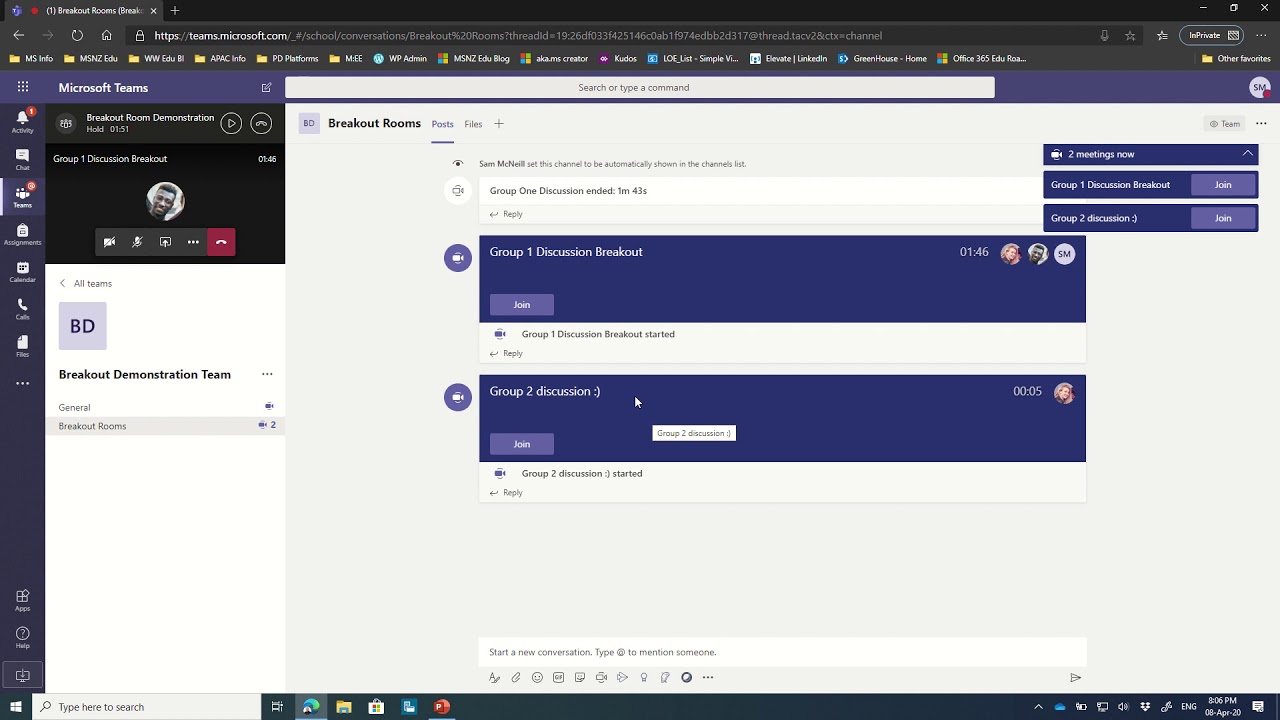Open more compose extensions ellipsis

click(708, 678)
